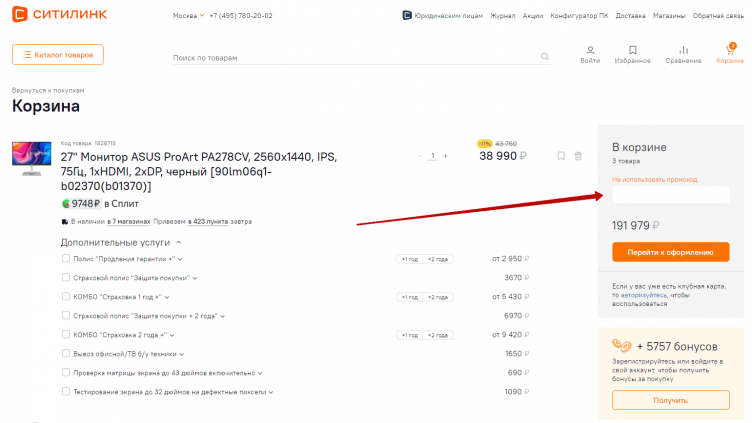This screenshot has height=423, width=752.
Task: Open the Войти user icon
Action: click(590, 50)
